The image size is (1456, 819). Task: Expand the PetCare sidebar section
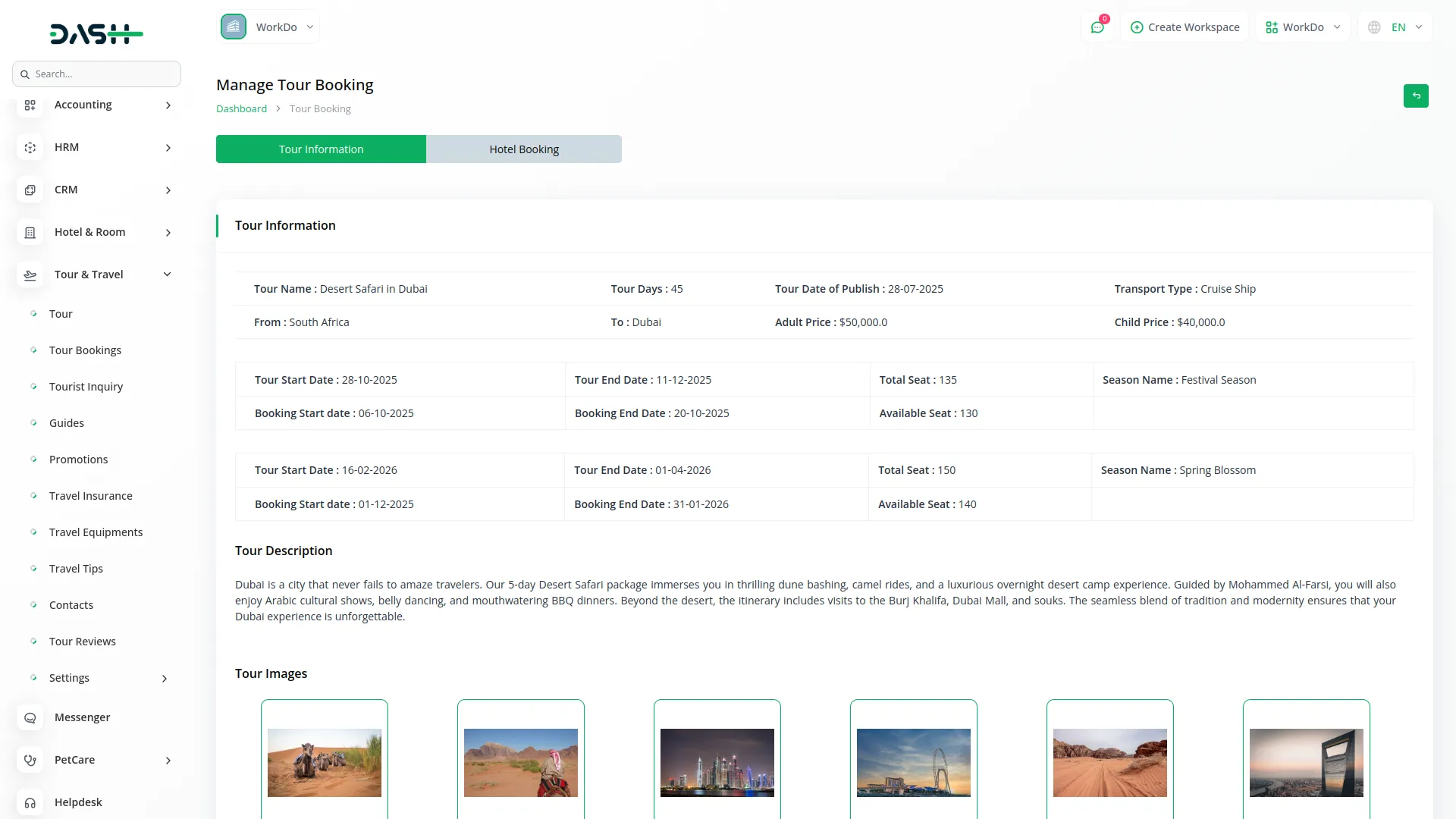tap(74, 759)
